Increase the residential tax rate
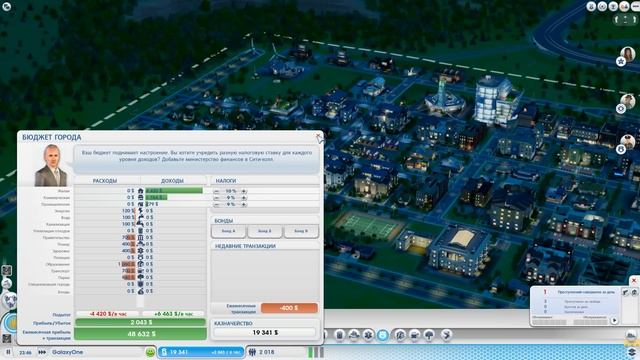 244,191
